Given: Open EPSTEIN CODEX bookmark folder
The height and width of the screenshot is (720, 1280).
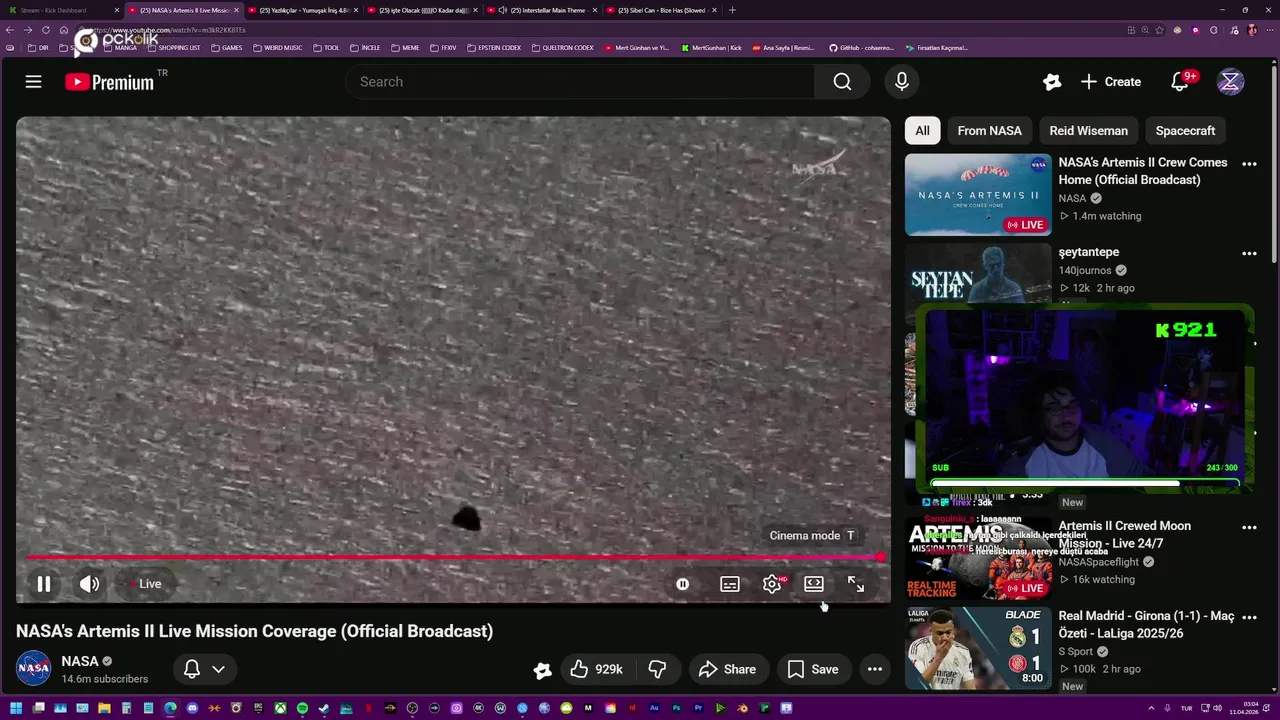Looking at the screenshot, I should [x=494, y=47].
